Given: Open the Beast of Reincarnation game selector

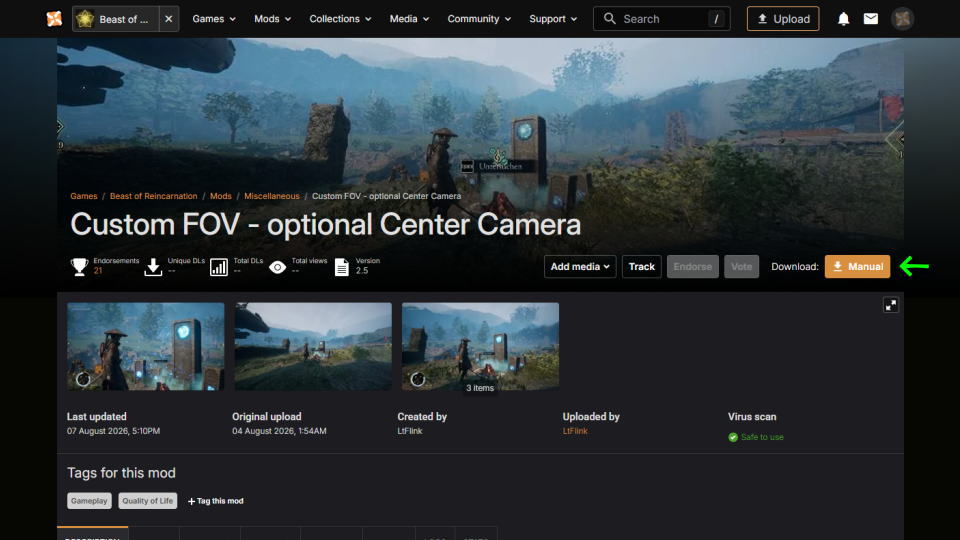Looking at the screenshot, I should (115, 19).
